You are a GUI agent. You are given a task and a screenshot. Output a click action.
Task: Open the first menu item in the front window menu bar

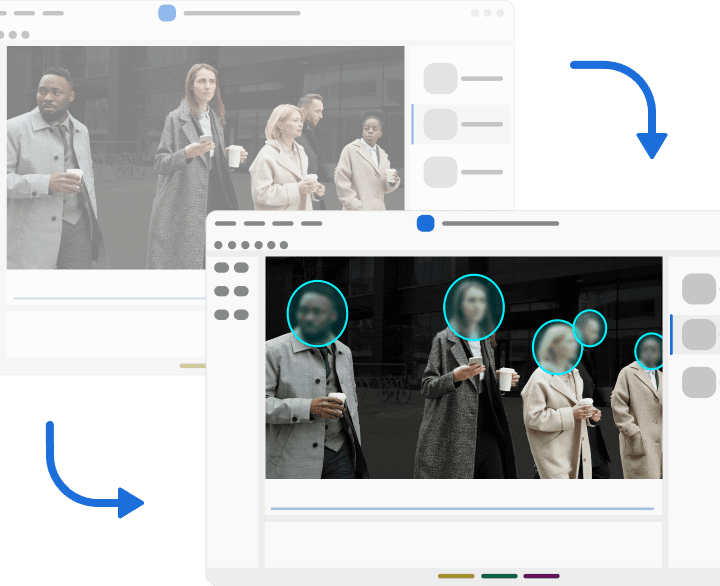pyautogui.click(x=225, y=224)
